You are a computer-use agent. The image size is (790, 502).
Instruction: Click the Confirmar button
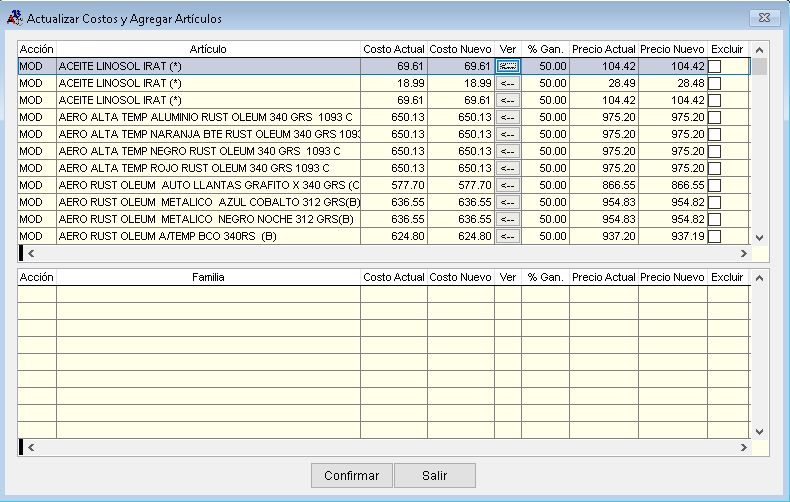tap(351, 476)
